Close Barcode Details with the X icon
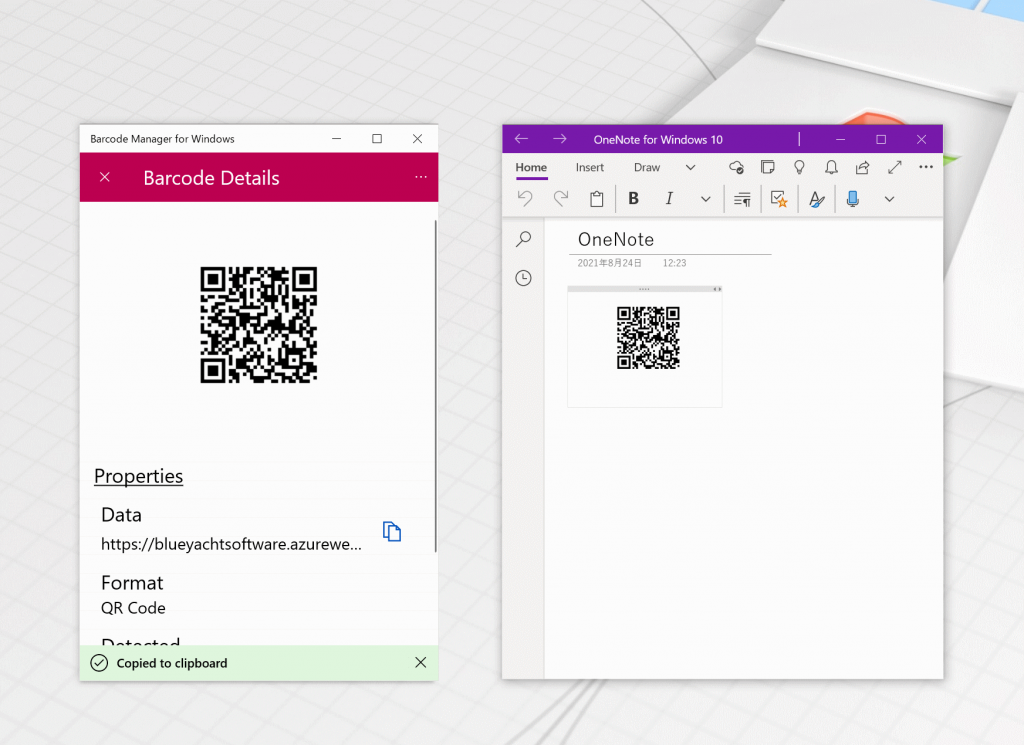 pos(104,177)
